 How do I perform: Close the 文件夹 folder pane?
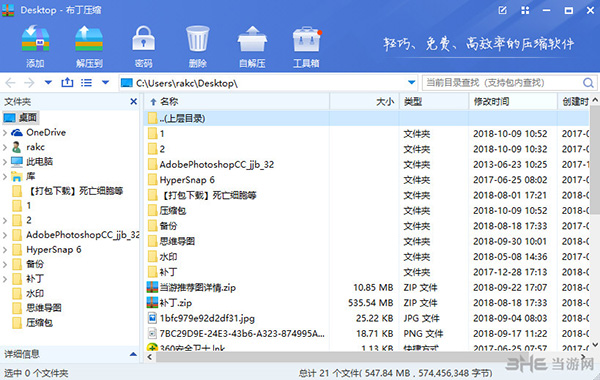click(134, 101)
